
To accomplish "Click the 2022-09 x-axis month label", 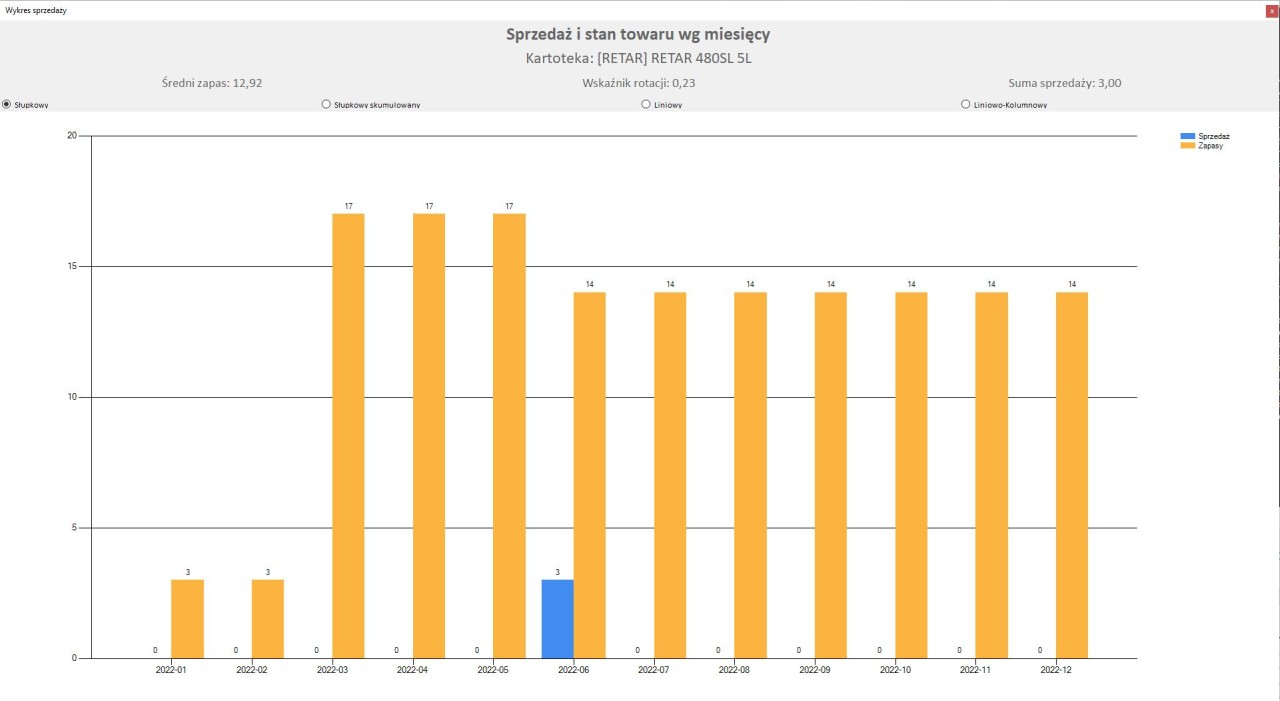I will point(815,670).
